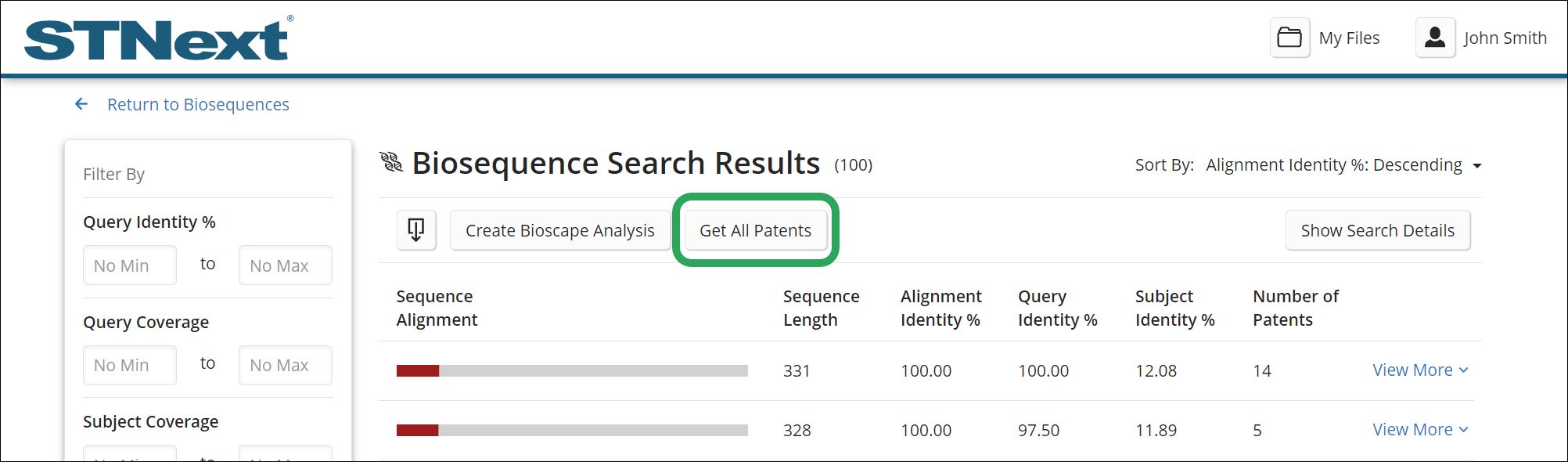Click the John Smith user profile icon

(x=1435, y=38)
